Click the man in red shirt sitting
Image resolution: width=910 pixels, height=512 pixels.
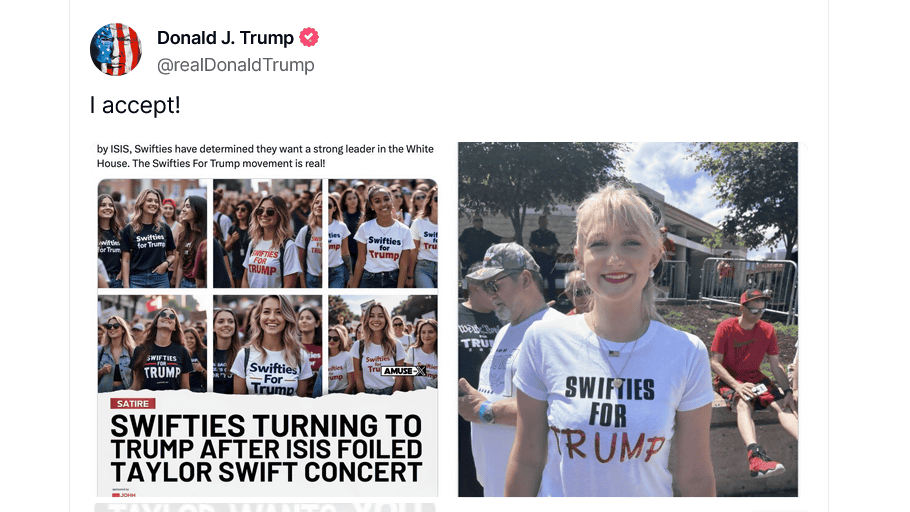pos(746,370)
